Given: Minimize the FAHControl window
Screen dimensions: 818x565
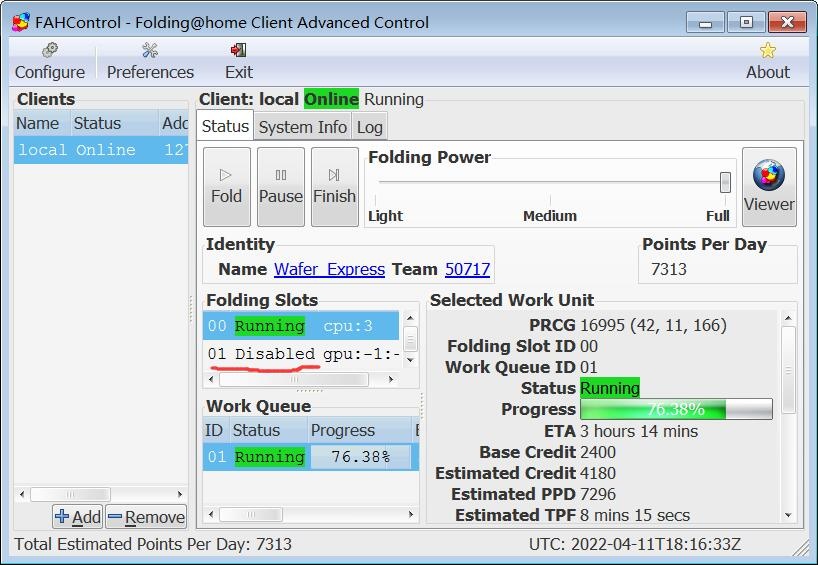Looking at the screenshot, I should (705, 23).
